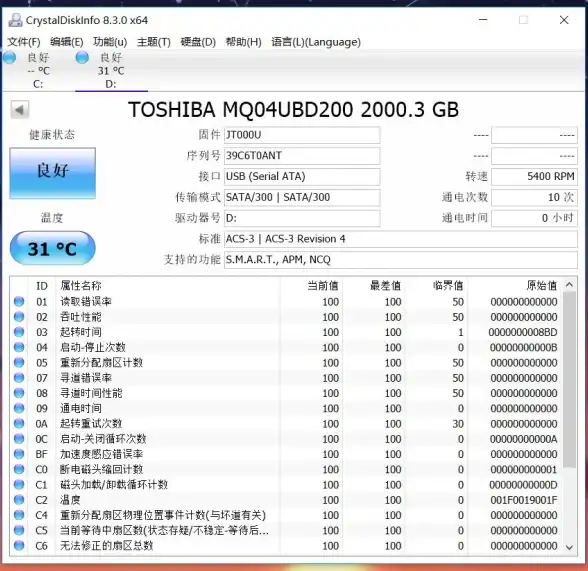Click the power on hours 0 小时 field
The width and height of the screenshot is (588, 571).
click(534, 218)
